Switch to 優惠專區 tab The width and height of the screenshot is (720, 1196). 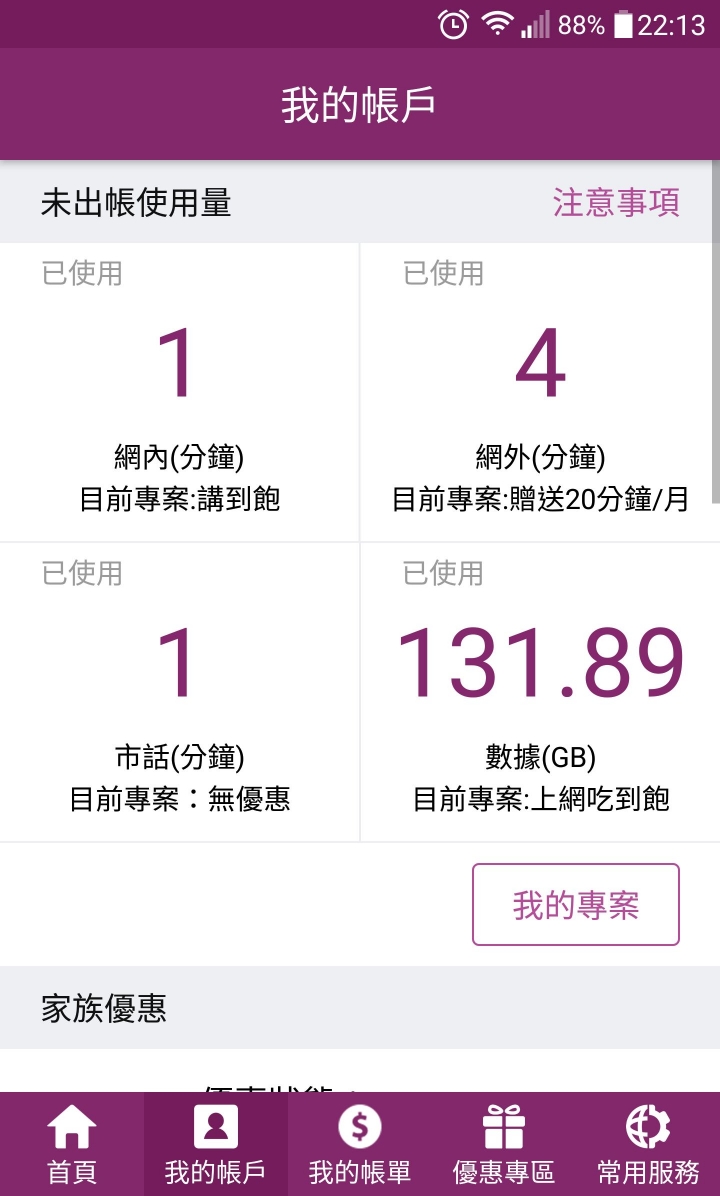click(x=503, y=1172)
